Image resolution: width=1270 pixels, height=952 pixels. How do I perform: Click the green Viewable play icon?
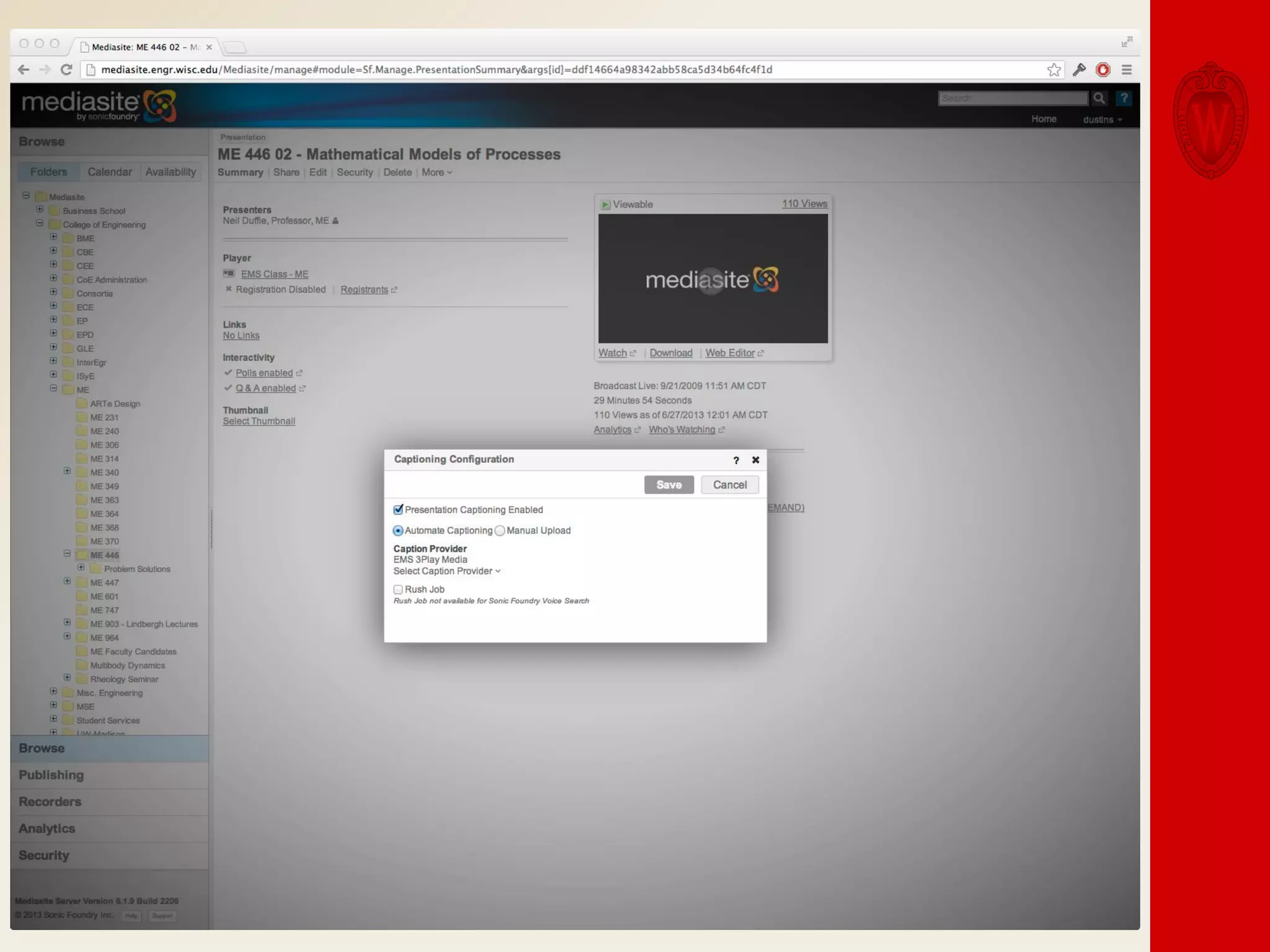tap(605, 205)
